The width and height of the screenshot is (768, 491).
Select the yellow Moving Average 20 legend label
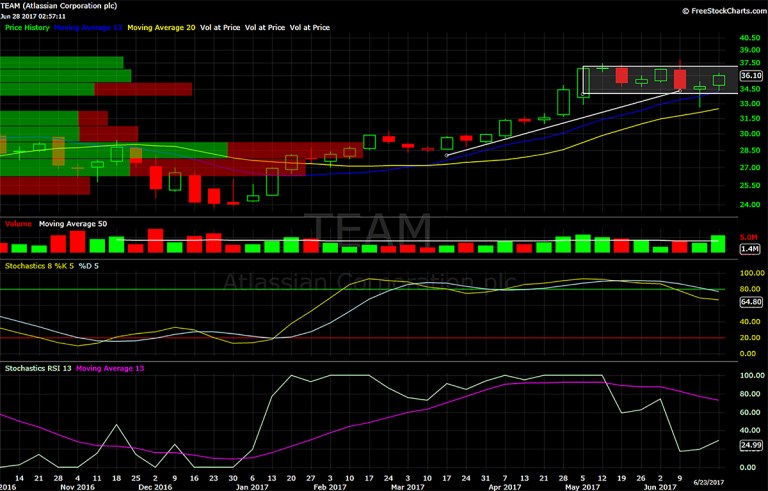[x=161, y=27]
